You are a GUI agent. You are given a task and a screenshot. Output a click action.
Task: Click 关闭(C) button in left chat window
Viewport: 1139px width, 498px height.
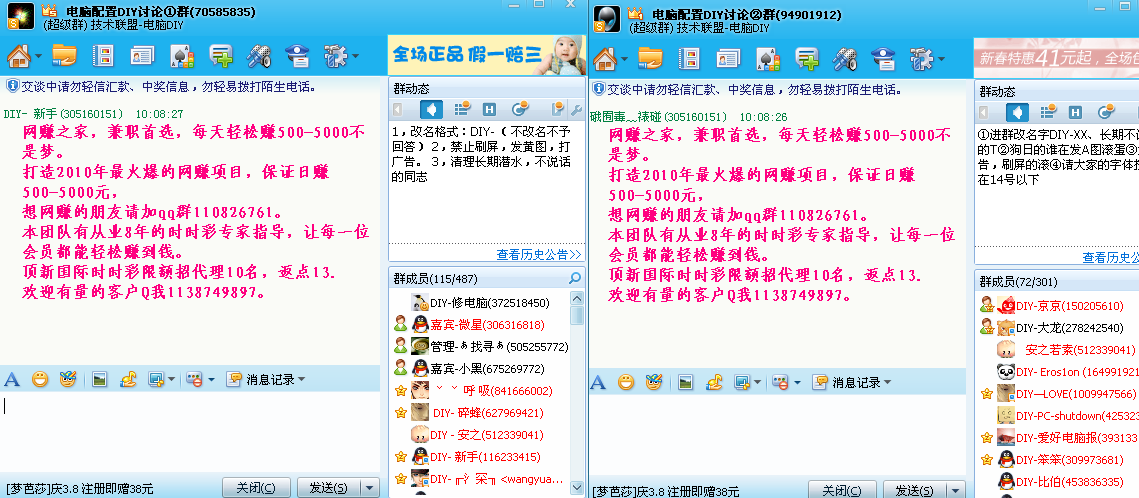point(256,488)
